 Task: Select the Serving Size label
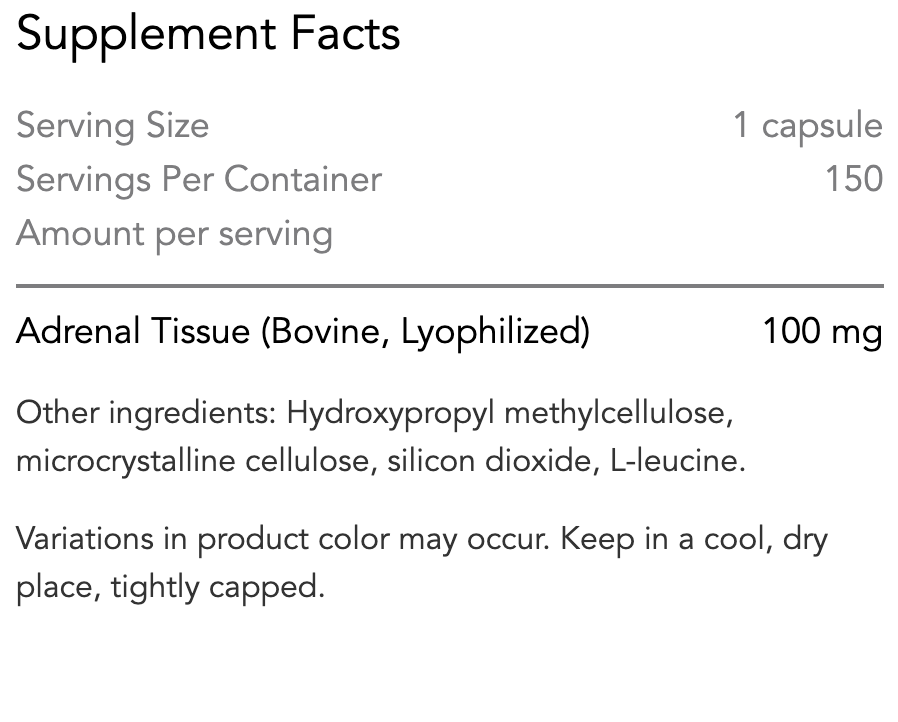tap(112, 126)
